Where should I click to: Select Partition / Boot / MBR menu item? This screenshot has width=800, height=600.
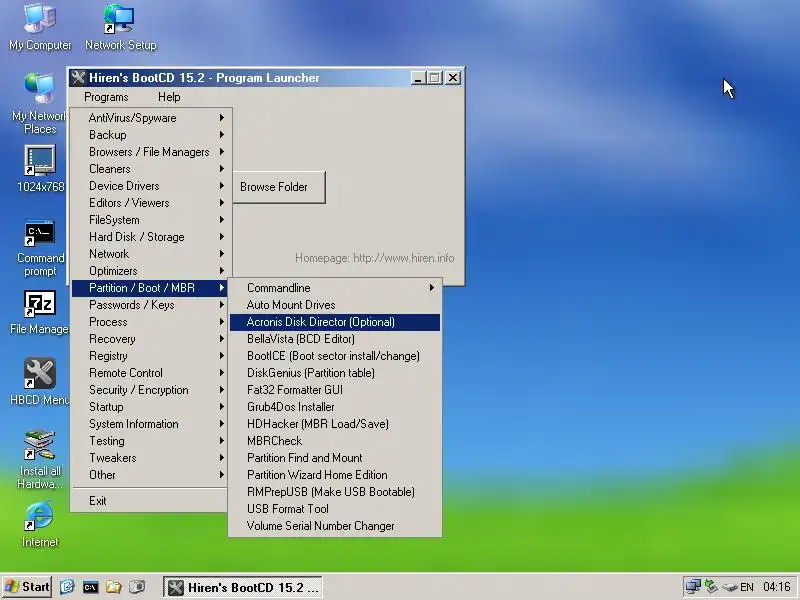point(149,288)
